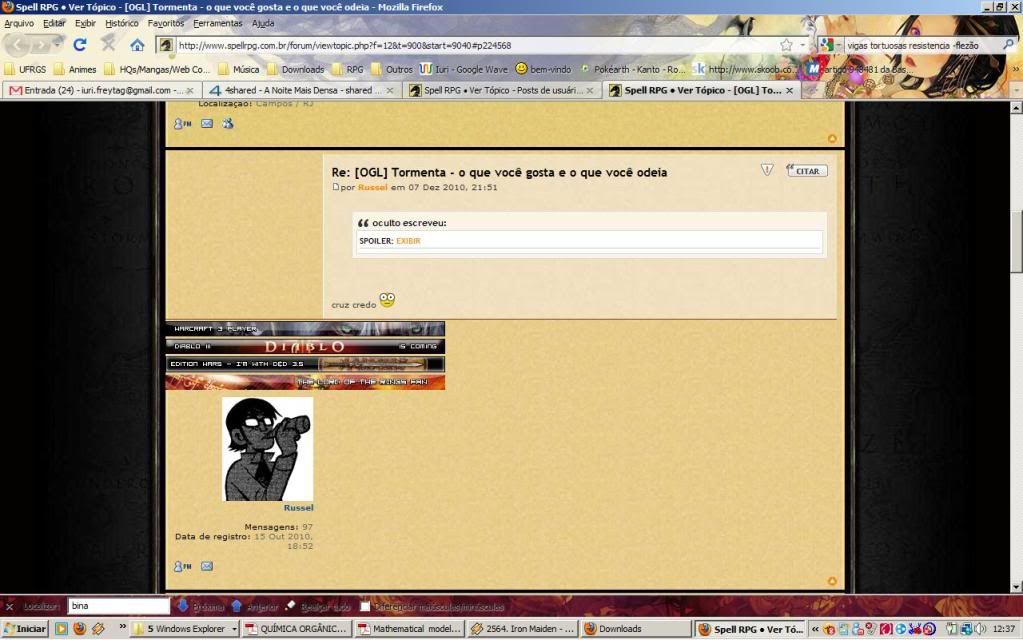1023x640 pixels.
Task: Expand the '5 Windows Explorer' taskbar group
Action: [x=190, y=629]
